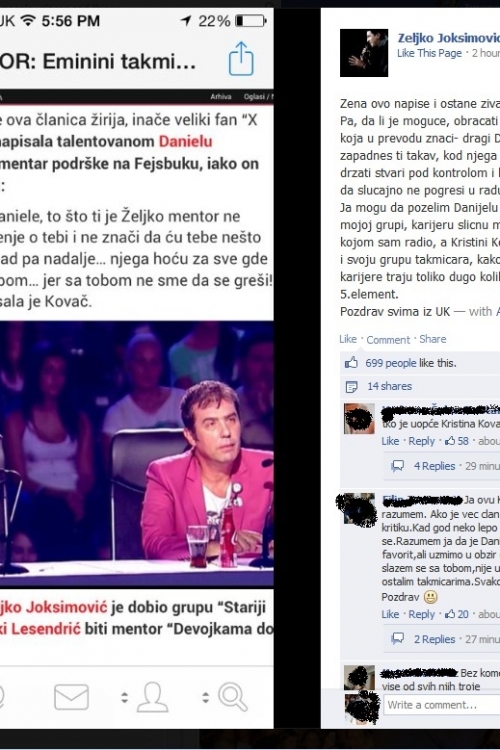
Task: Open the Oglasi menu item
Action: coord(255,97)
